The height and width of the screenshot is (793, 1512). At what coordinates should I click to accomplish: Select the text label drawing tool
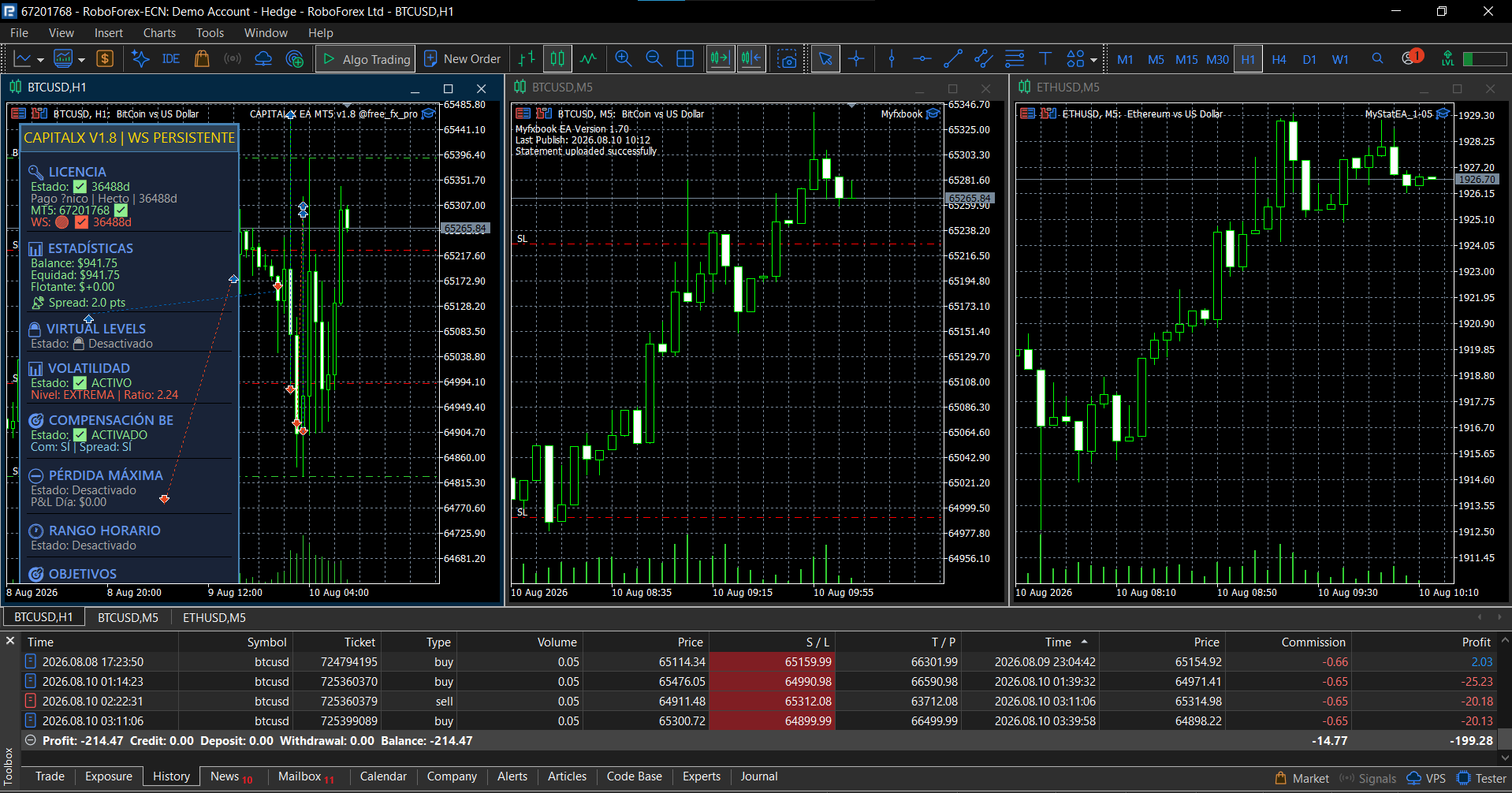[x=1045, y=59]
